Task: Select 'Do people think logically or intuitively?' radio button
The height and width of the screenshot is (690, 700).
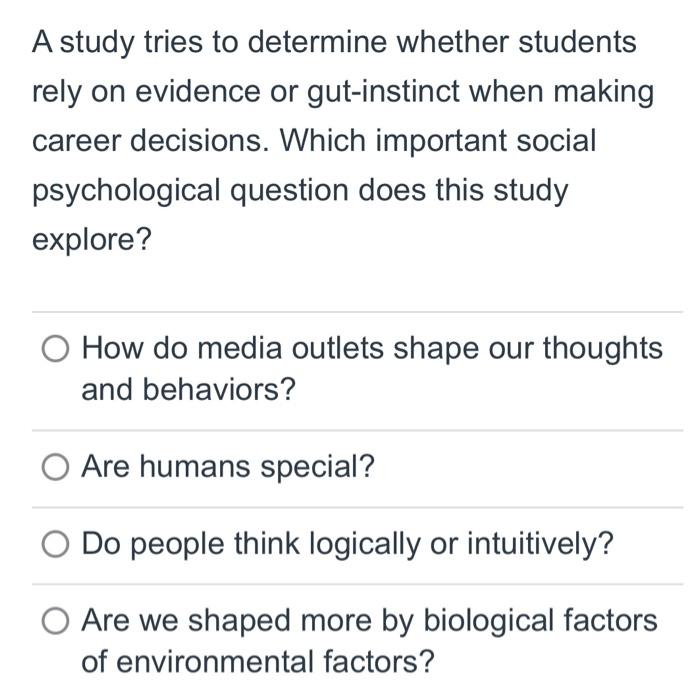Action: pos(56,544)
